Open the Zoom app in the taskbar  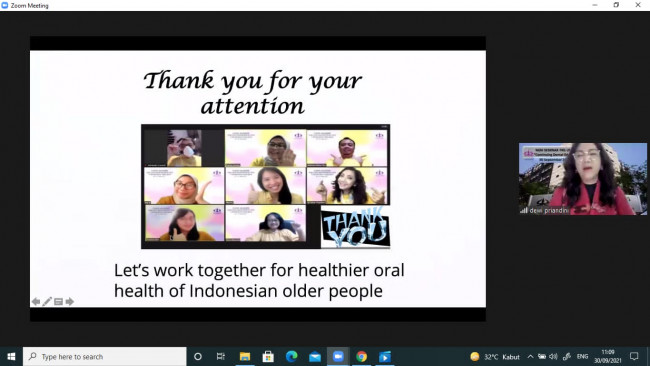point(338,356)
